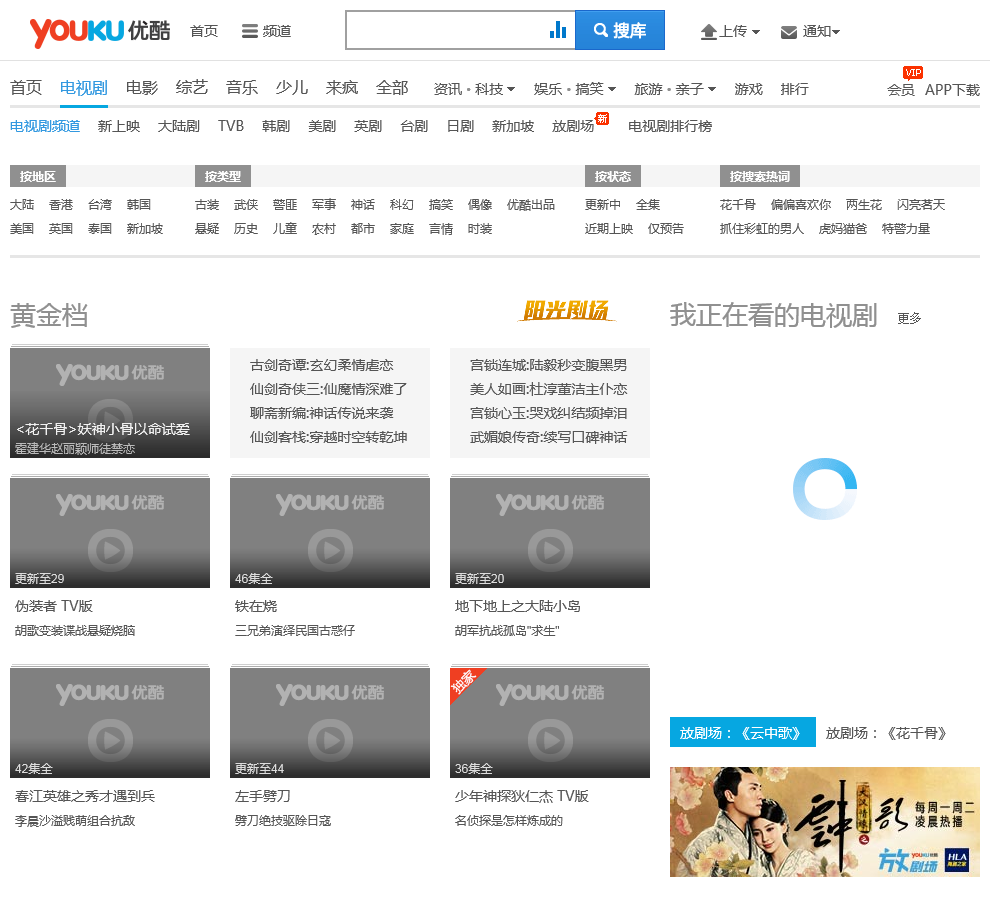Switch to 音乐 tab
The image size is (990, 900).
point(242,88)
